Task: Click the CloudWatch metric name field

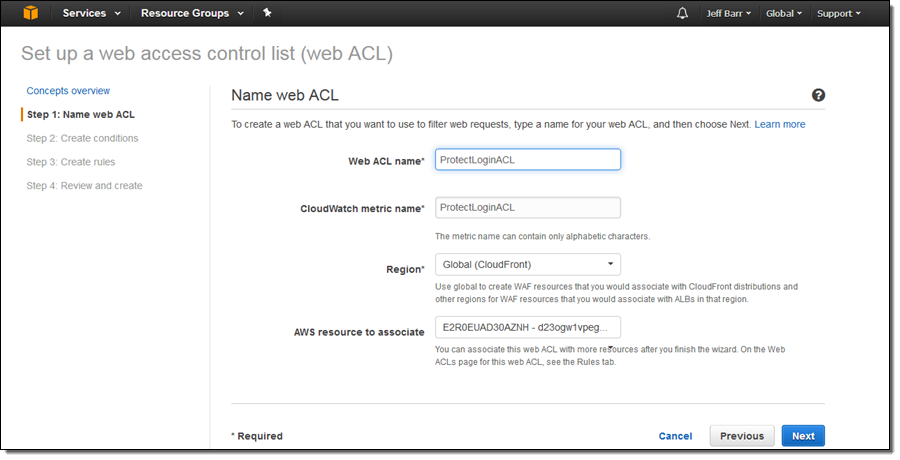Action: [x=528, y=207]
